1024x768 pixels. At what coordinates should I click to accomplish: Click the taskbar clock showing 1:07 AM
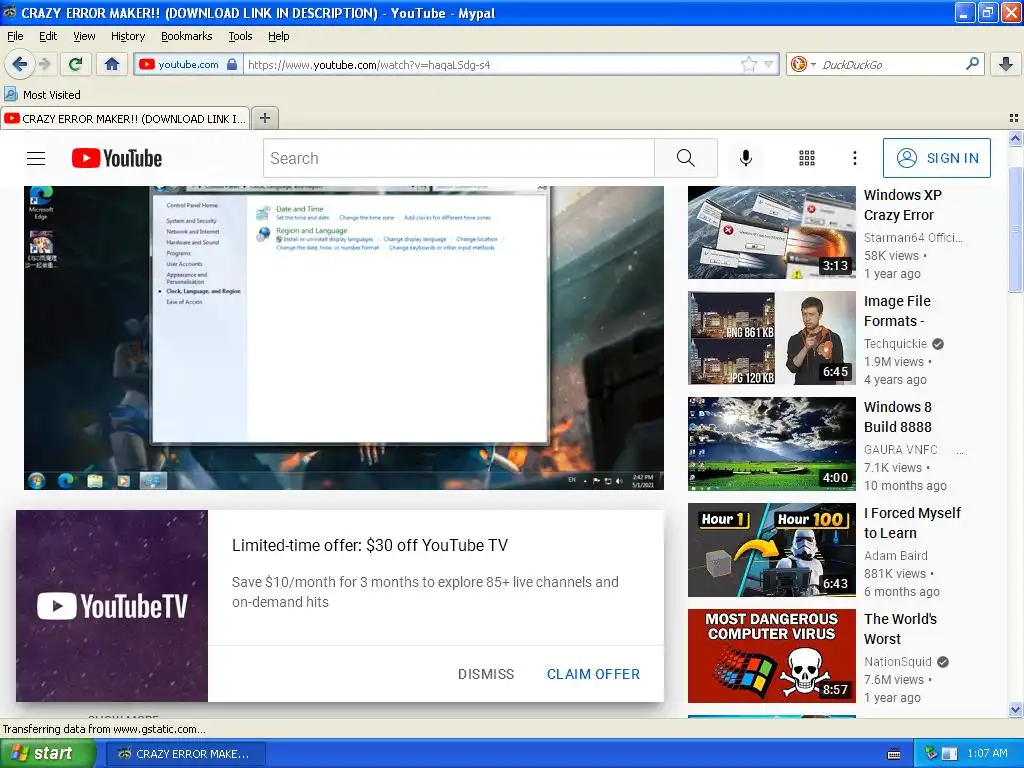click(x=987, y=754)
